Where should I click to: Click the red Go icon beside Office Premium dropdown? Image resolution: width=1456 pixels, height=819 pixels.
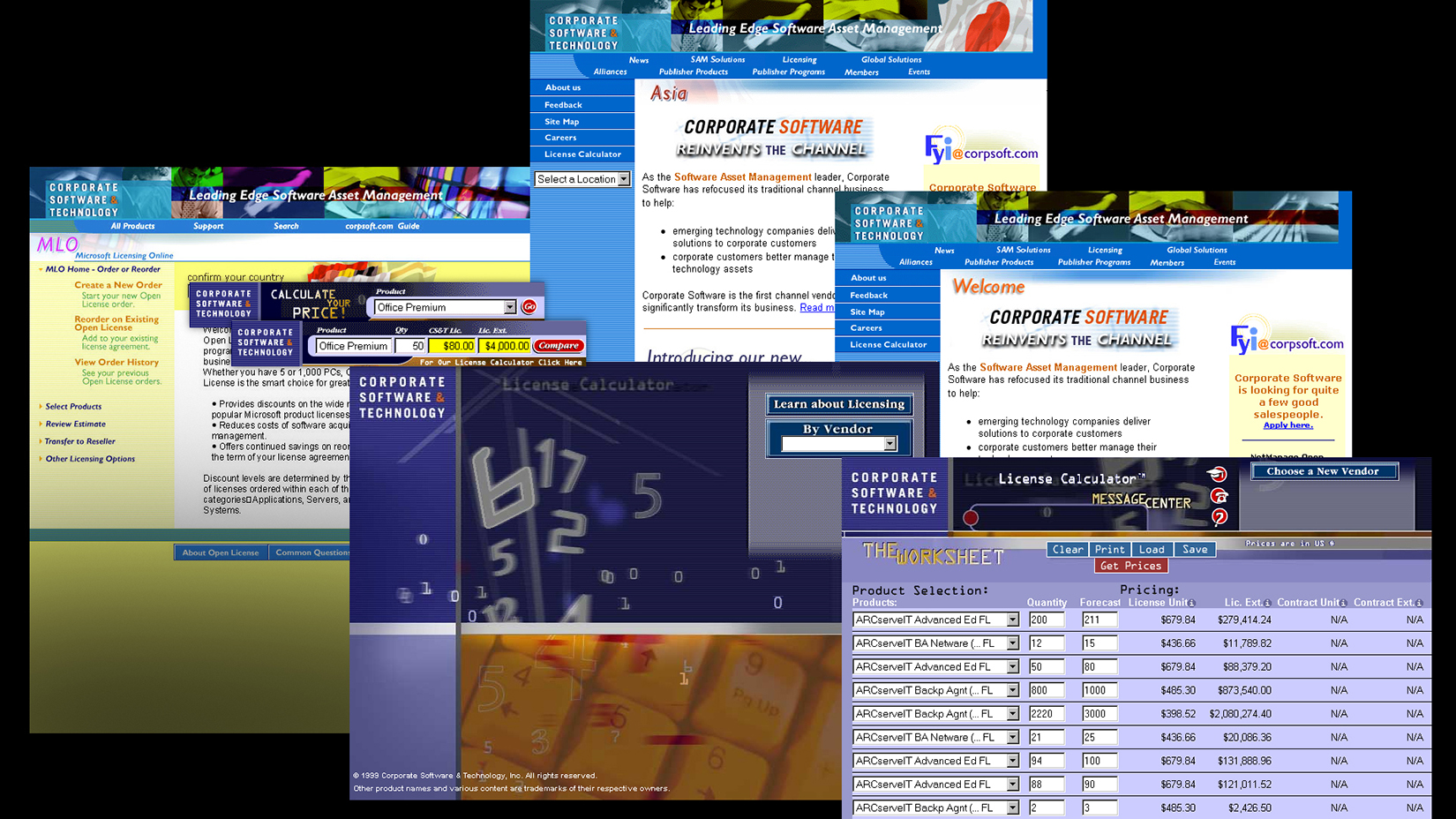529,307
